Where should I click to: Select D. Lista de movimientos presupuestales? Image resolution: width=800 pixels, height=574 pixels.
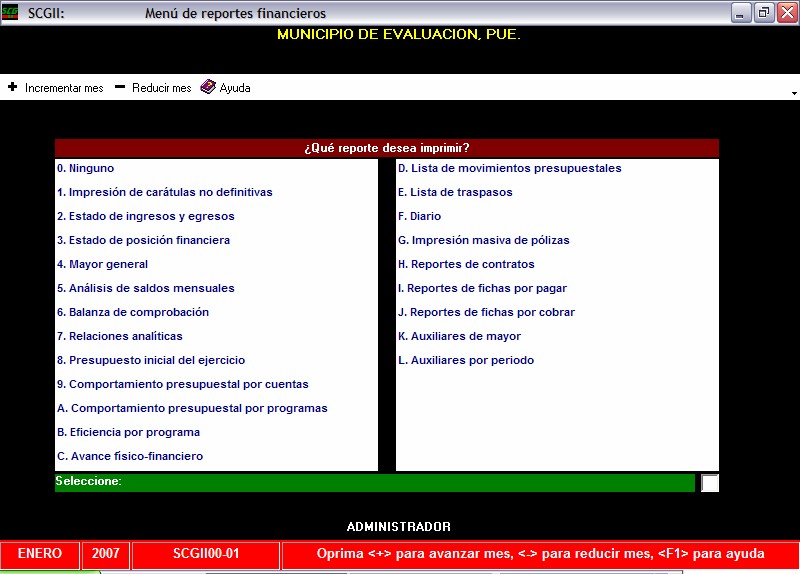click(x=510, y=168)
